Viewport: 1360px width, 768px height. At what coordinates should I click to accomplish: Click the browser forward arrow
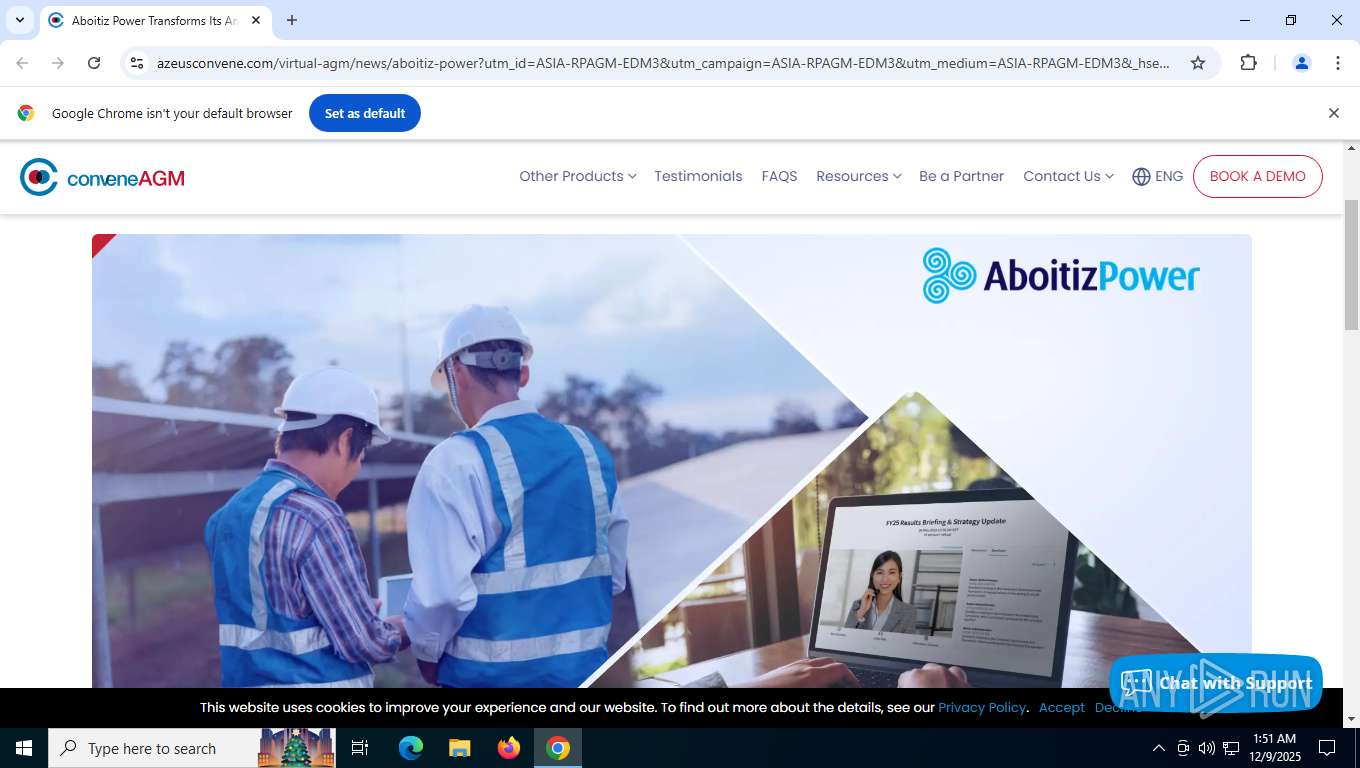click(58, 63)
